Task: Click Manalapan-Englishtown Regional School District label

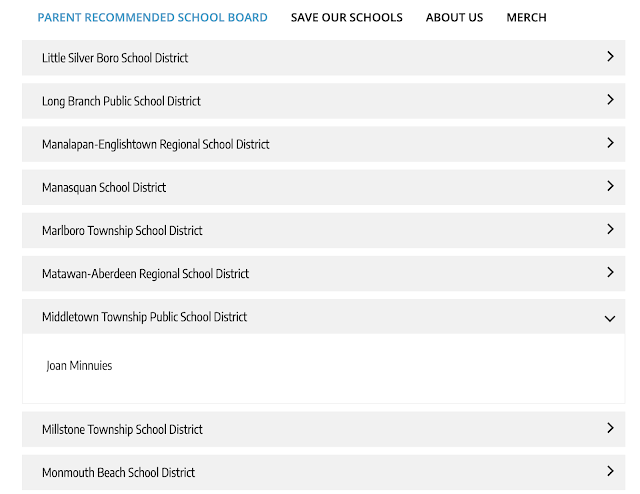Action: (x=156, y=145)
